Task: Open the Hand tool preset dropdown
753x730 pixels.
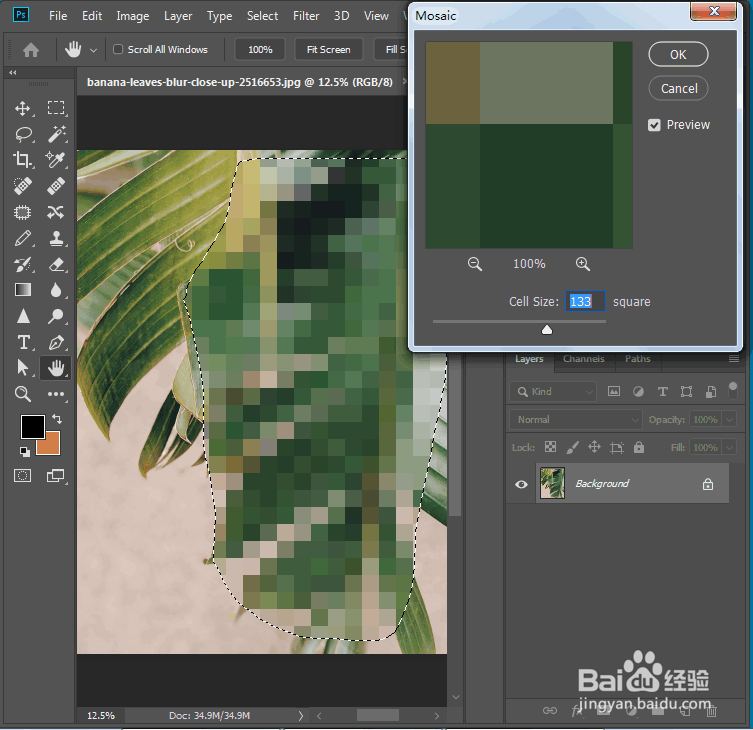Action: coord(94,50)
